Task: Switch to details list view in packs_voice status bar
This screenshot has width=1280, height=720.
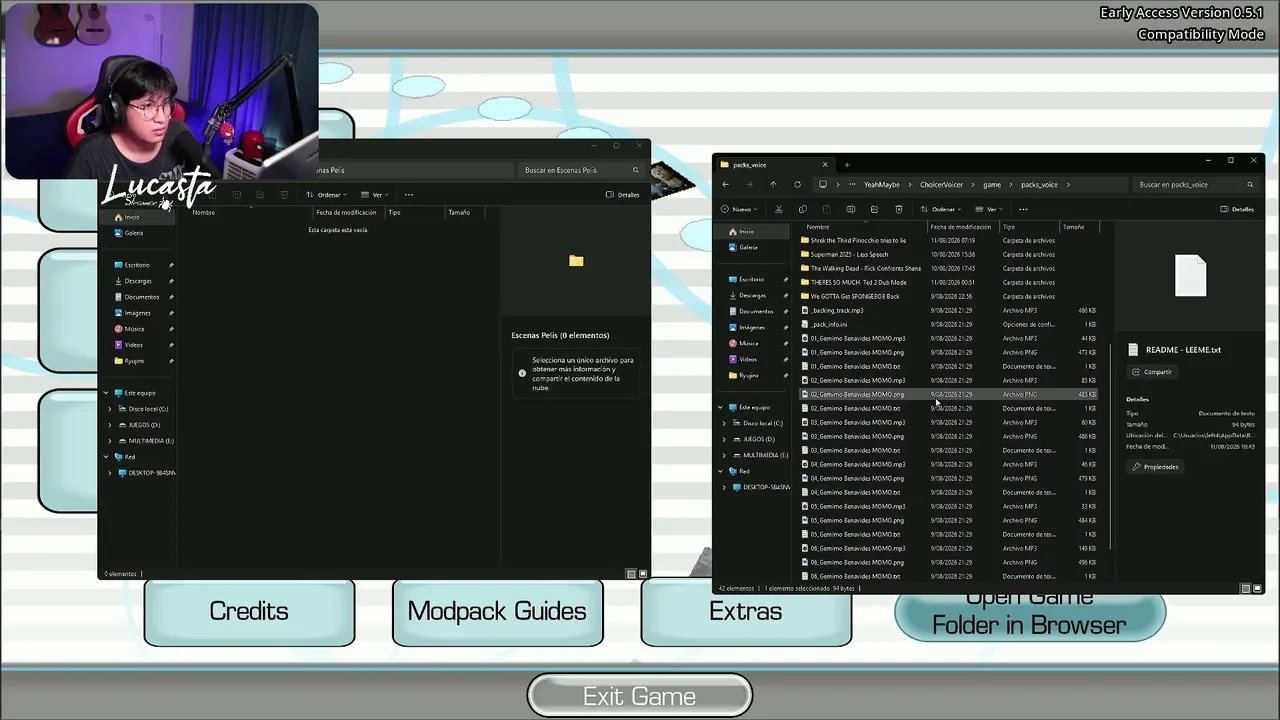Action: (1245, 588)
